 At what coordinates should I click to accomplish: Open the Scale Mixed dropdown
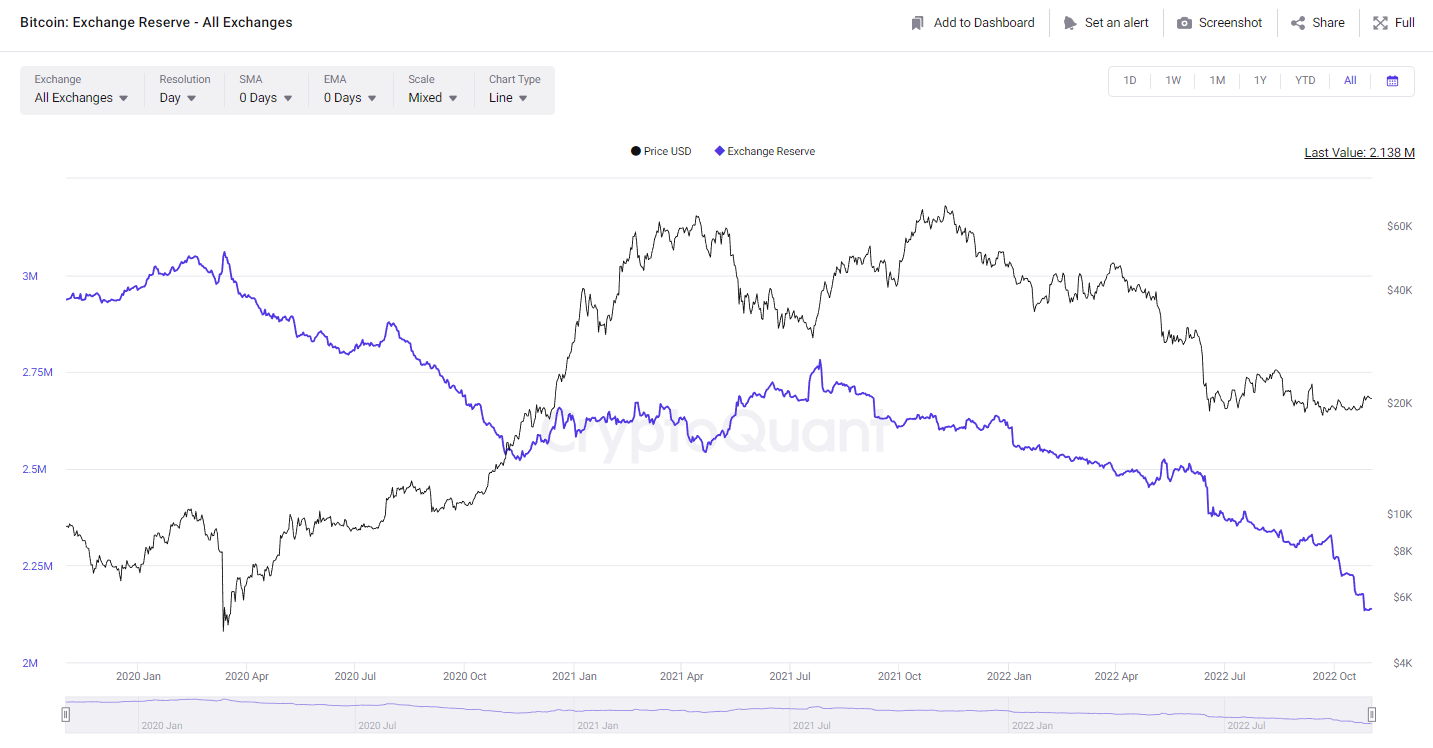point(432,98)
